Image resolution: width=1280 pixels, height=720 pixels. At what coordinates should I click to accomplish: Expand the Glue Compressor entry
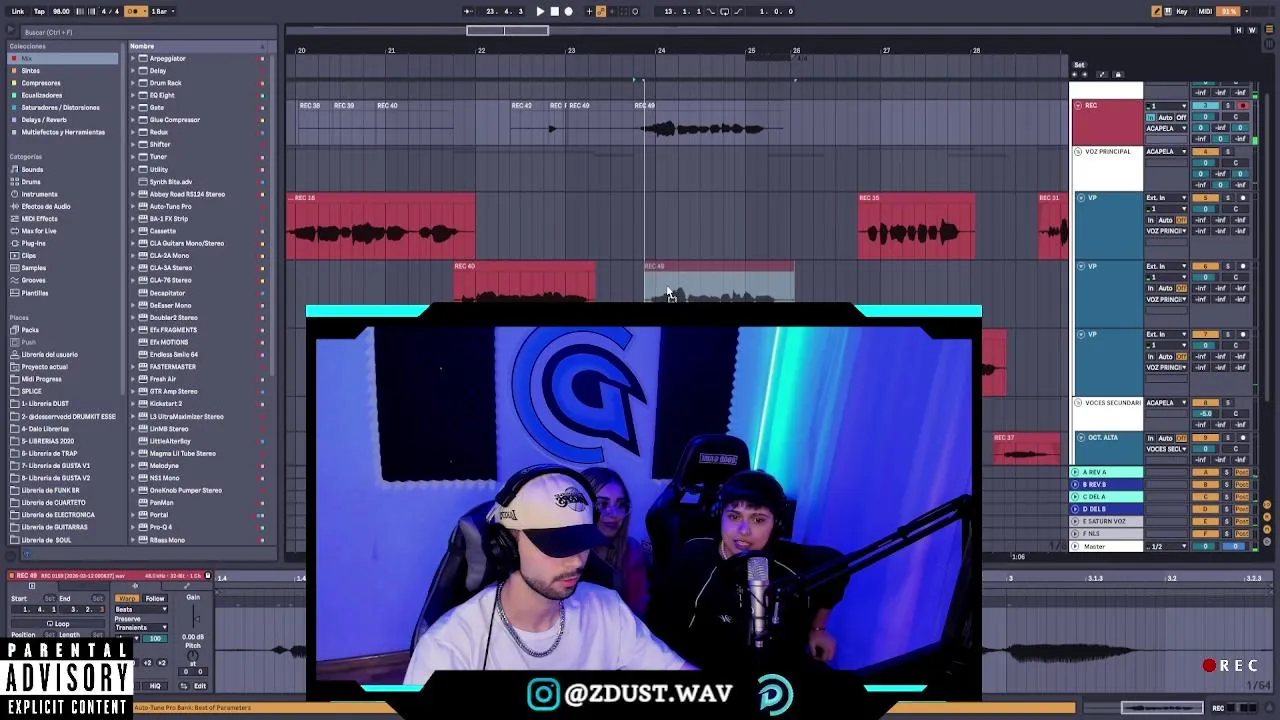point(133,120)
